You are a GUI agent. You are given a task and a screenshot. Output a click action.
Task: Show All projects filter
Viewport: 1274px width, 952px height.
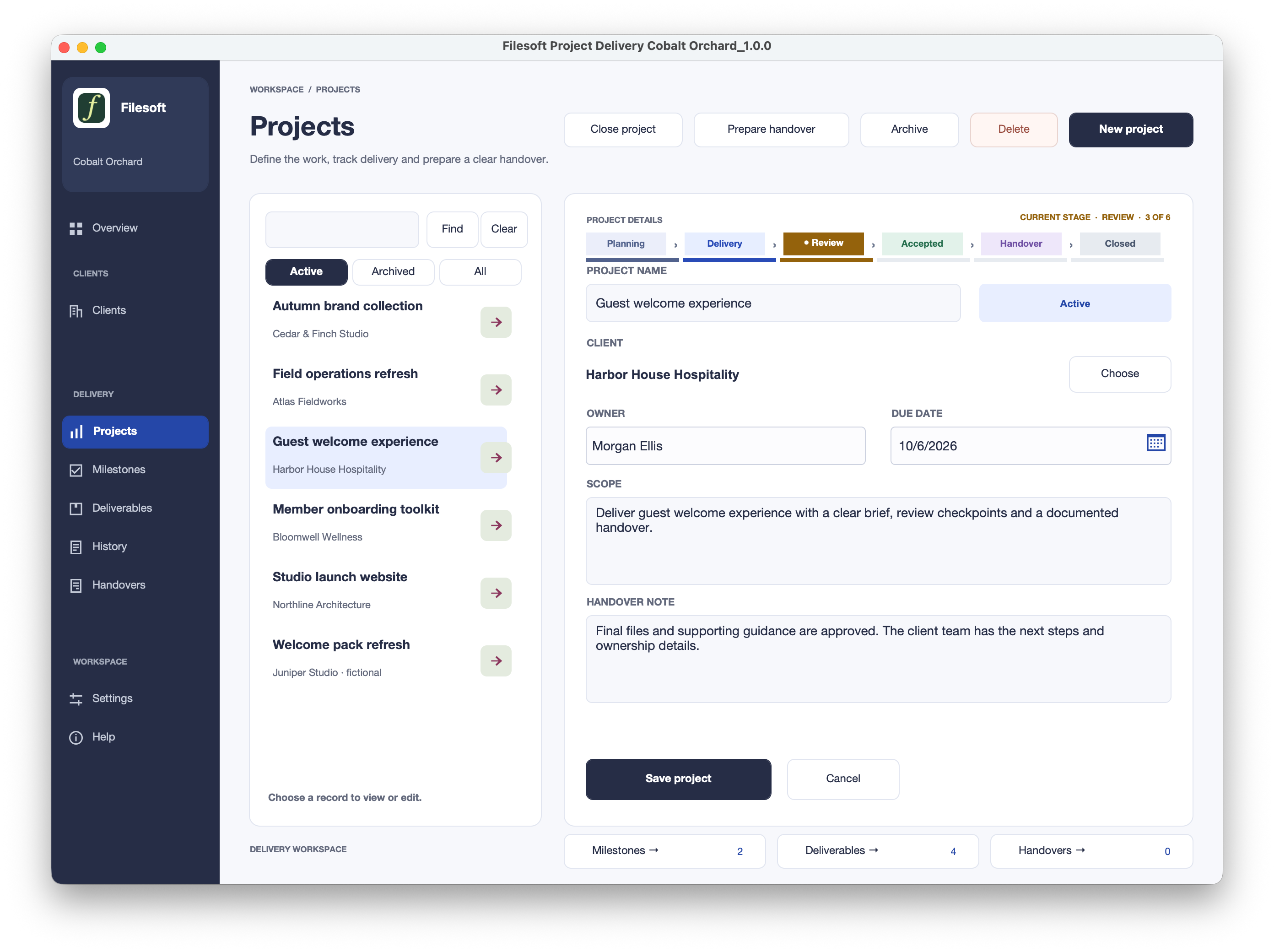(480, 272)
